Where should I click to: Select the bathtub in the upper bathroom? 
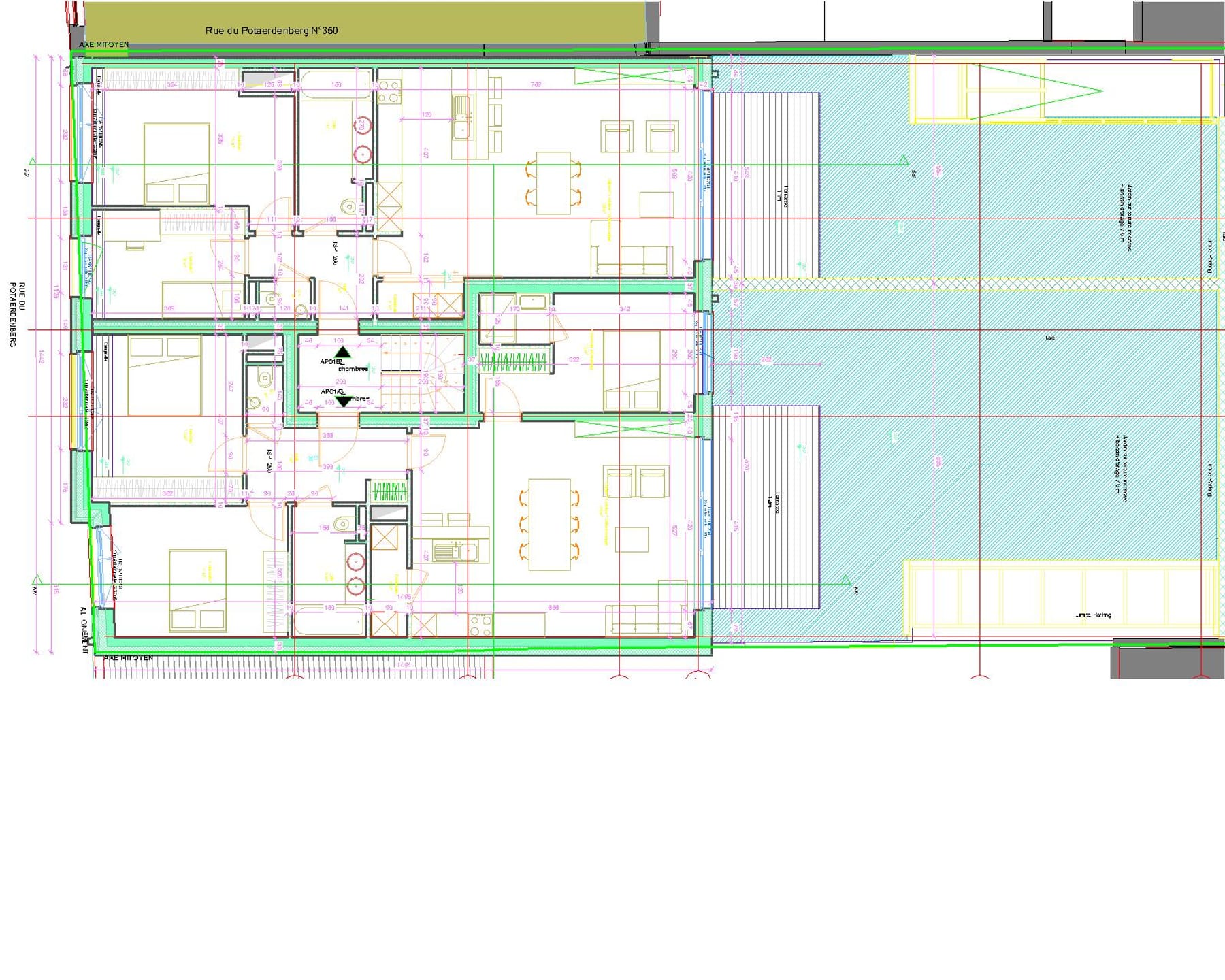pos(336,85)
